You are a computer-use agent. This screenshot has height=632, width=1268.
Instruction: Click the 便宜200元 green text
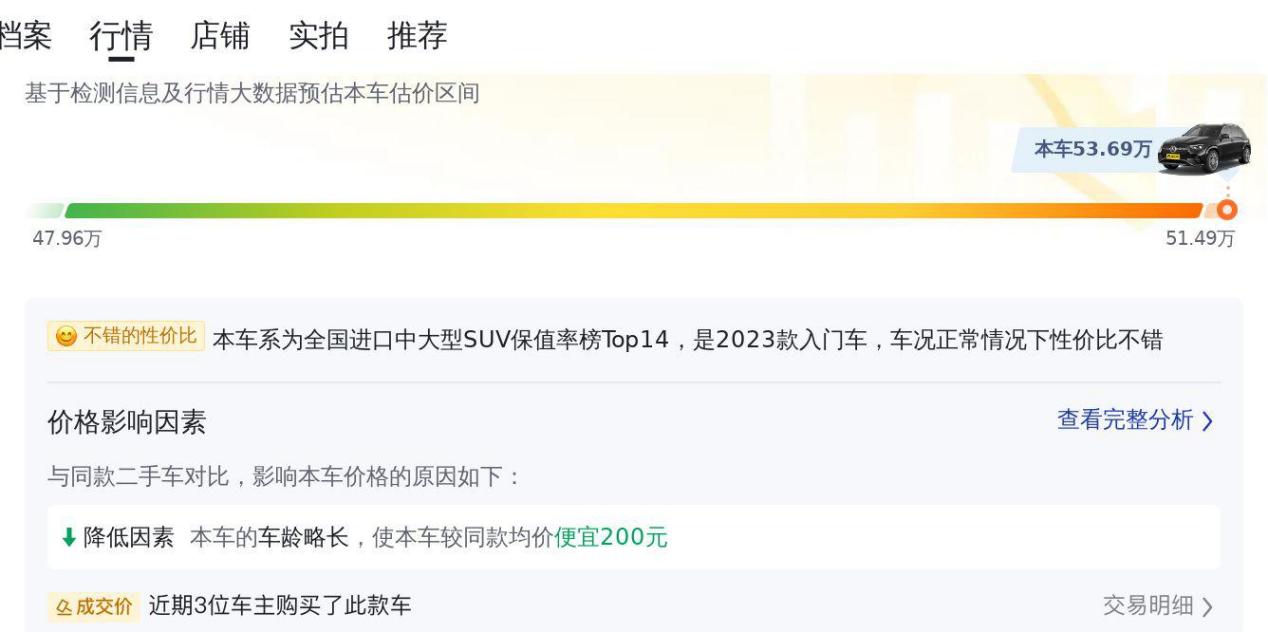[611, 538]
